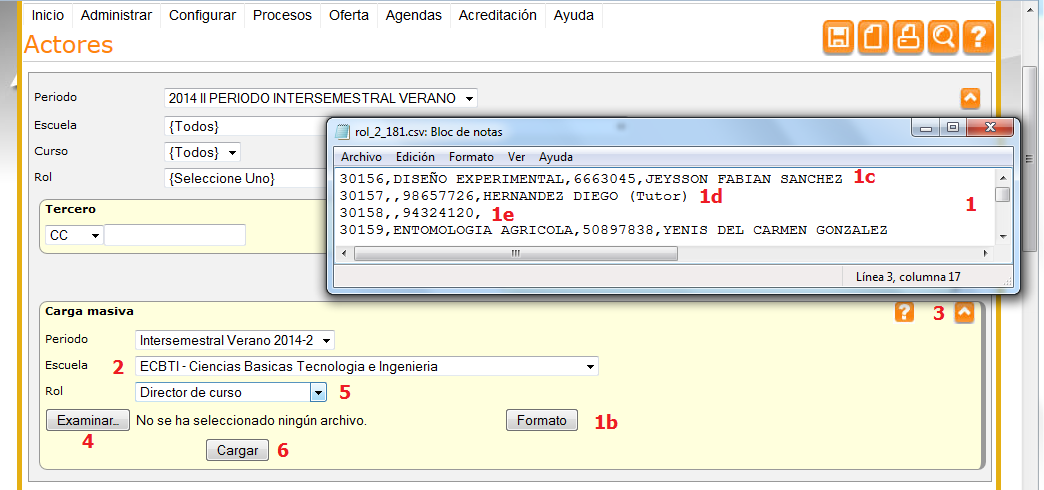Click the orange Save floppy disk icon
Image resolution: width=1044 pixels, height=490 pixels.
[839, 37]
